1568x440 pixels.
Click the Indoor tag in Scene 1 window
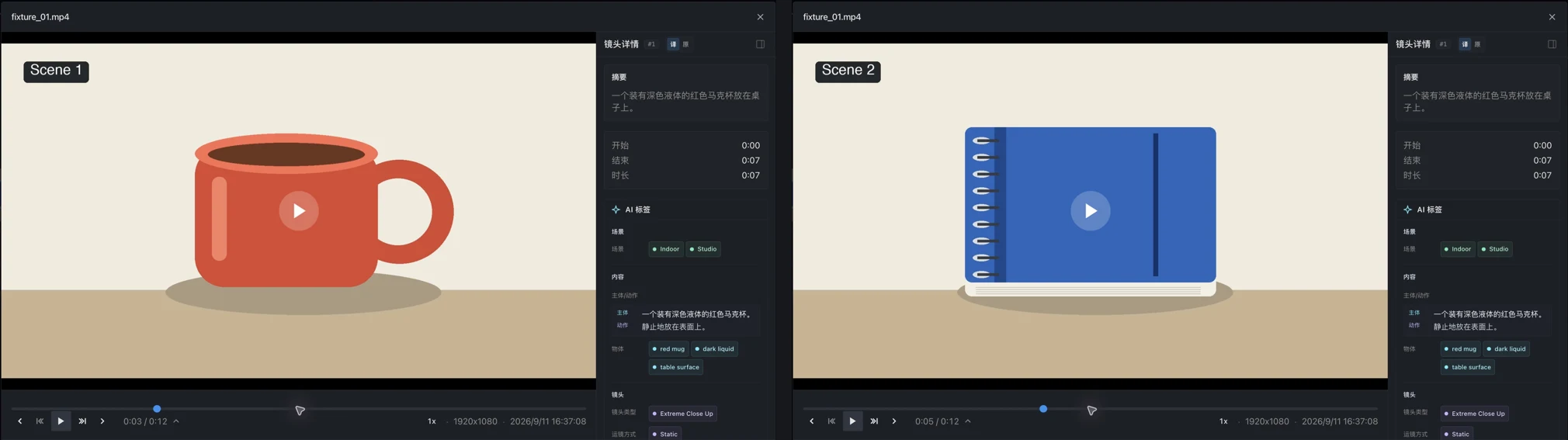pyautogui.click(x=666, y=249)
